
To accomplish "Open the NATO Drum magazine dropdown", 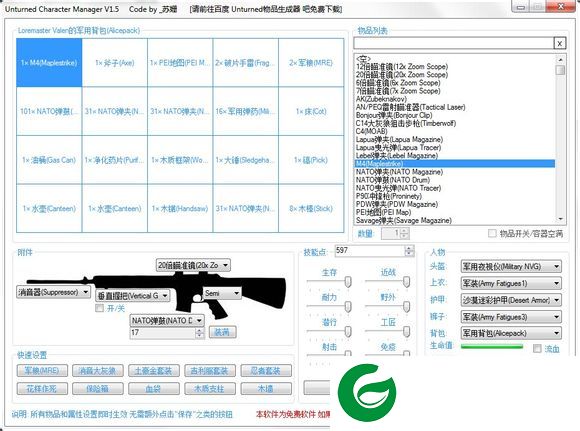I will point(167,320).
